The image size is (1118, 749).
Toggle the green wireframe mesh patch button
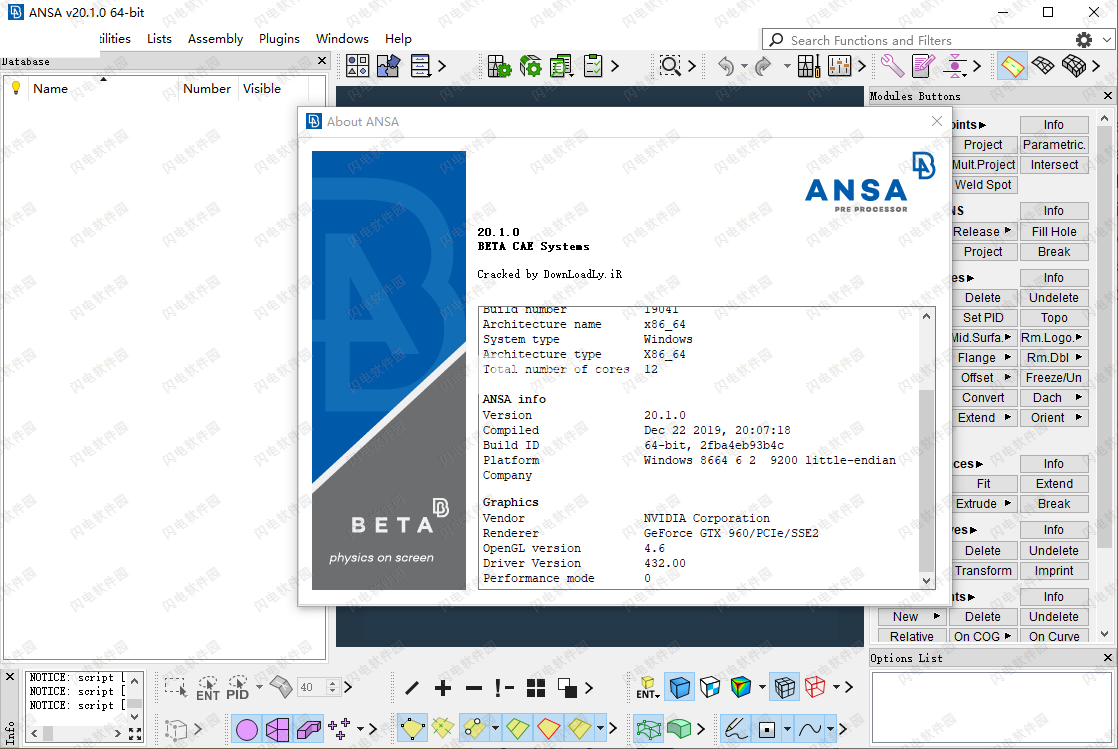coord(648,729)
